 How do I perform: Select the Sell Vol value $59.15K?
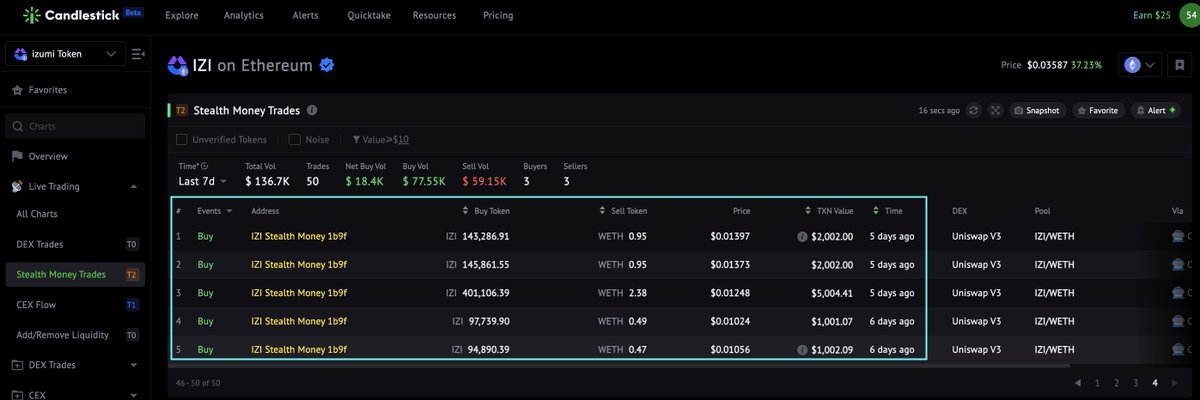pyautogui.click(x=484, y=181)
